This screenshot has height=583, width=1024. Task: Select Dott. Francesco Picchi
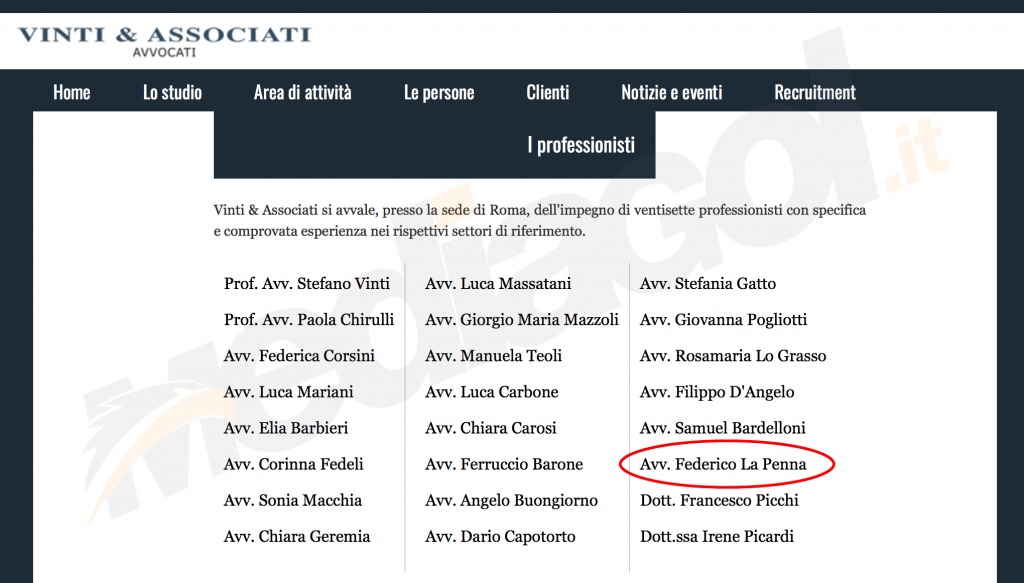[x=720, y=500]
